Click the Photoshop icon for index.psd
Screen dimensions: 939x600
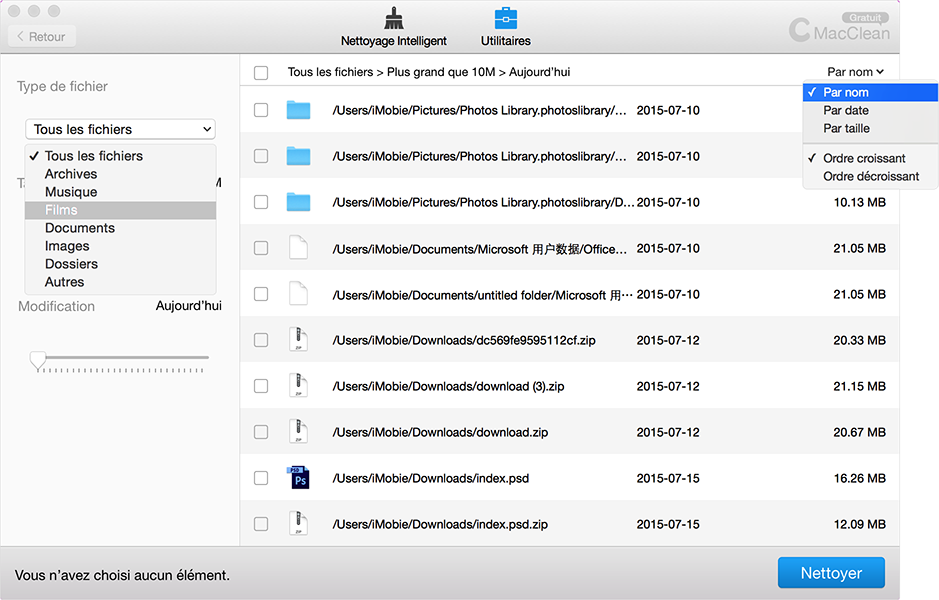(298, 478)
